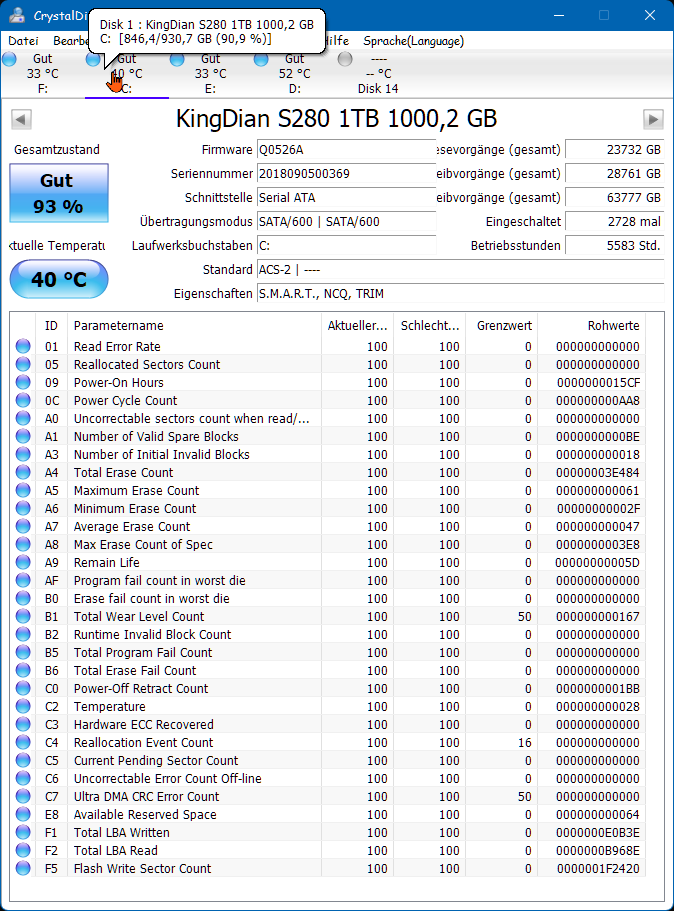Click status icon for Ultra DMA CRC Error Count

point(23,797)
